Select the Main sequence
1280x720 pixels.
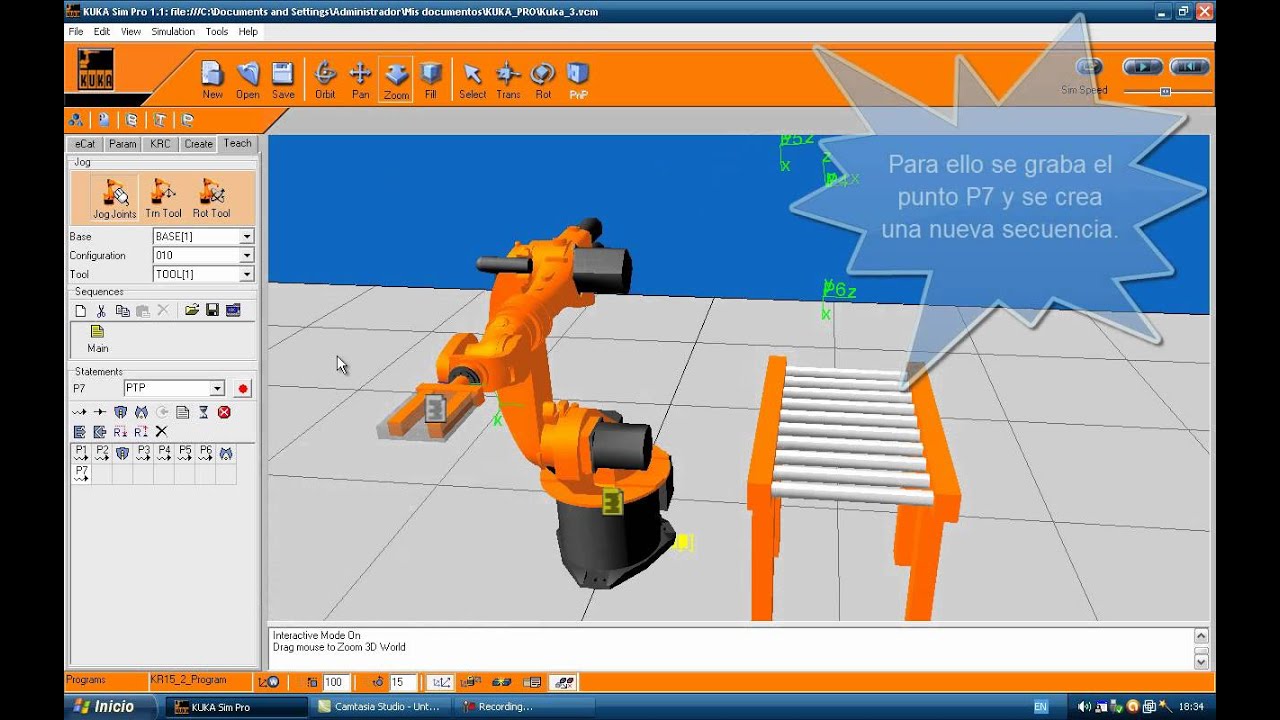pos(97,339)
